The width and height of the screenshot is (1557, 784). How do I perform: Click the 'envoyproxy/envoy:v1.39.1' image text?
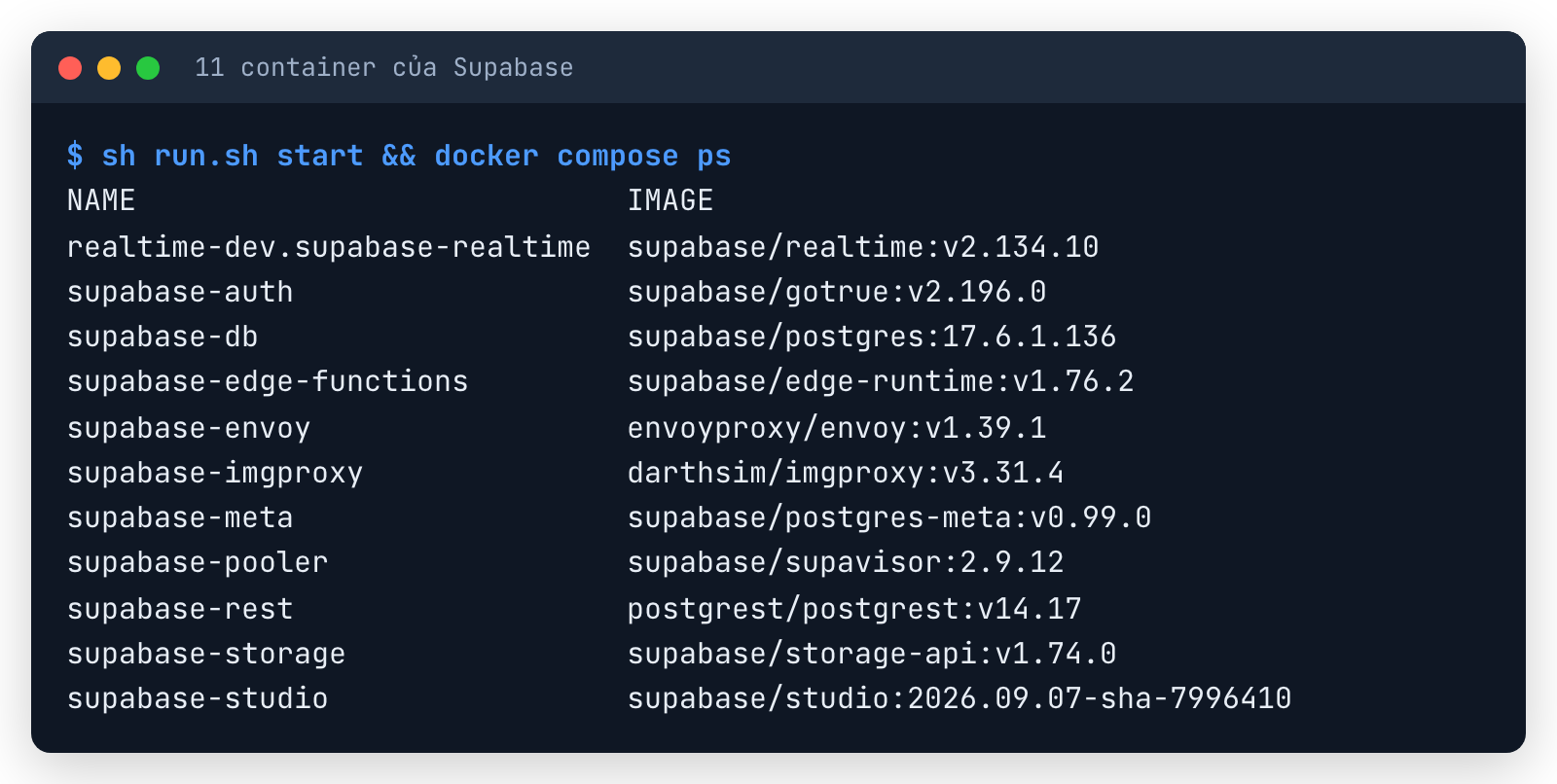837,428
